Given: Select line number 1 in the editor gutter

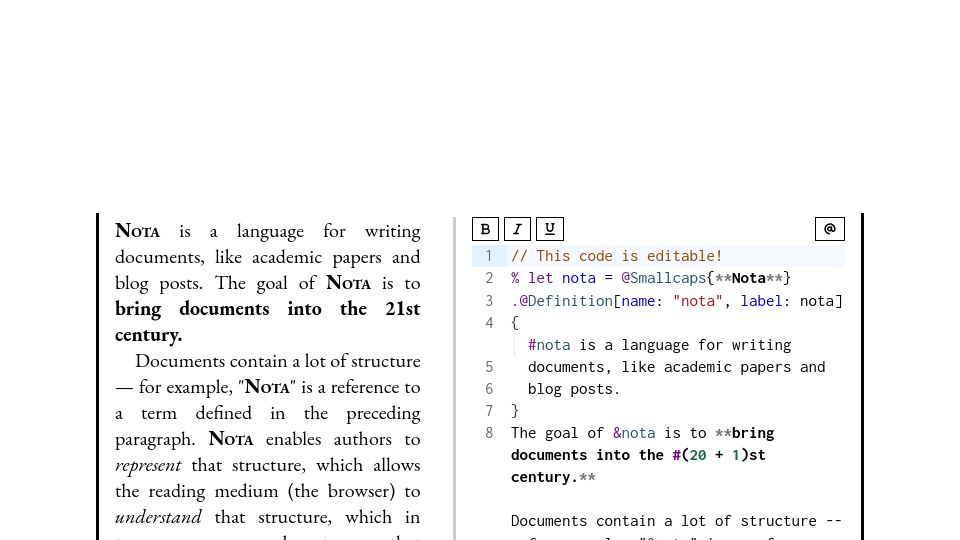Looking at the screenshot, I should tap(489, 256).
